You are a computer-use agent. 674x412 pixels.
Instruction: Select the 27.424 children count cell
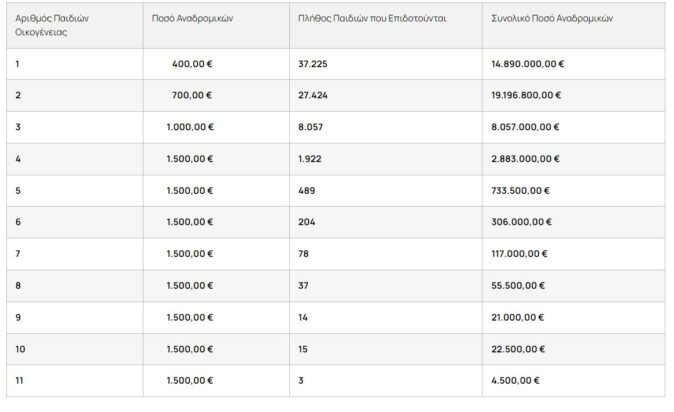[x=315, y=95]
